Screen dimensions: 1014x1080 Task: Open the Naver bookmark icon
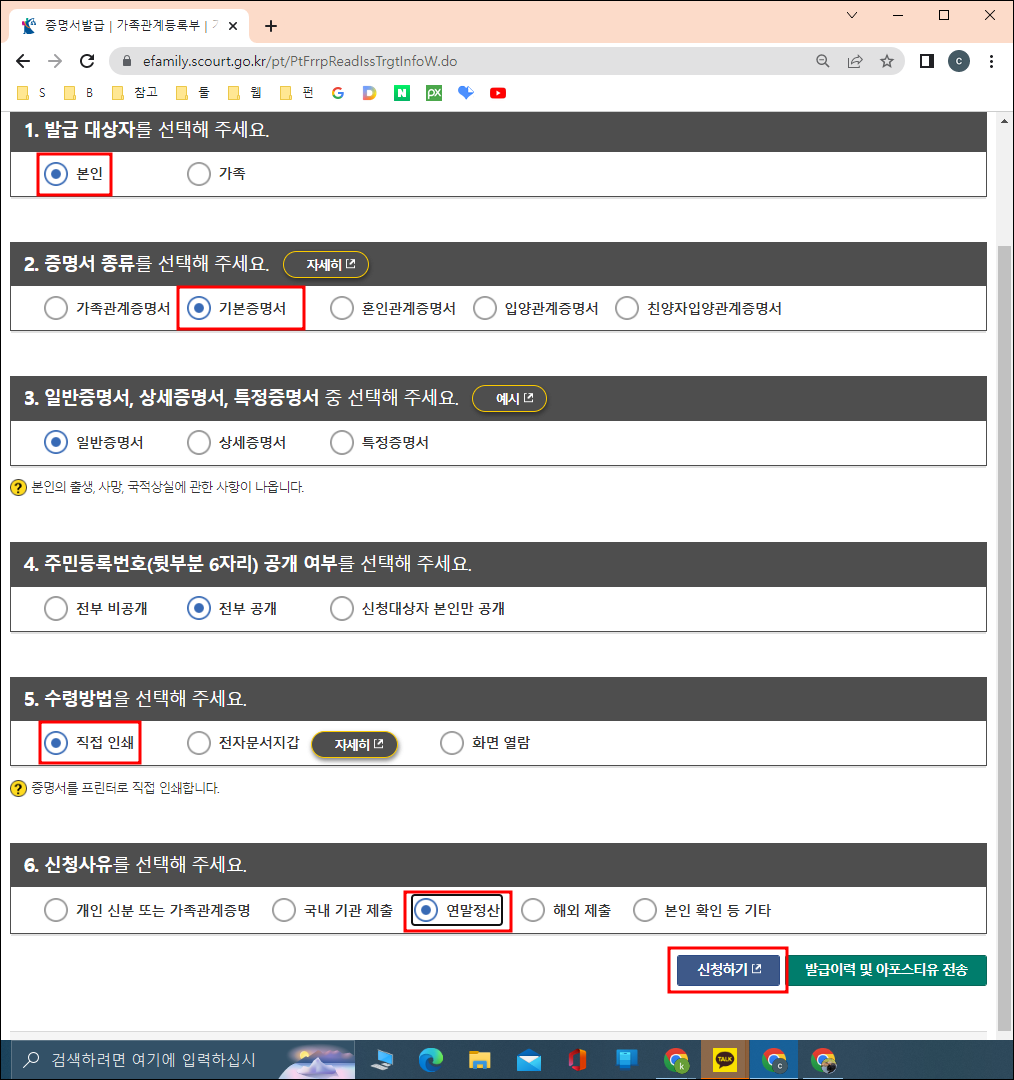coord(403,92)
